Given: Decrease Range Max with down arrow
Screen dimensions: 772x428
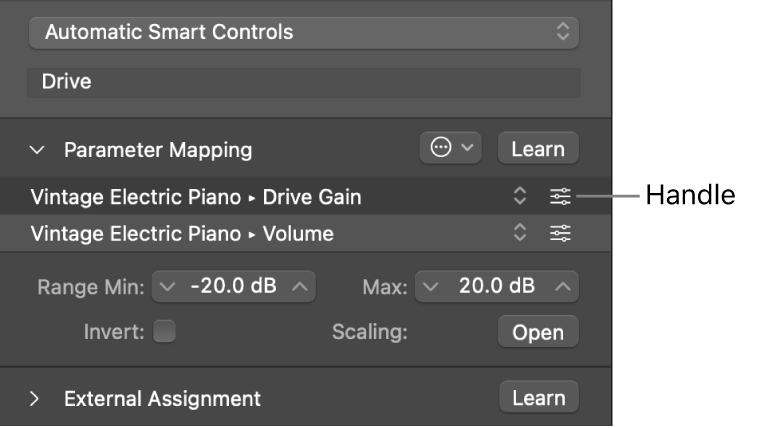Looking at the screenshot, I should 431,286.
